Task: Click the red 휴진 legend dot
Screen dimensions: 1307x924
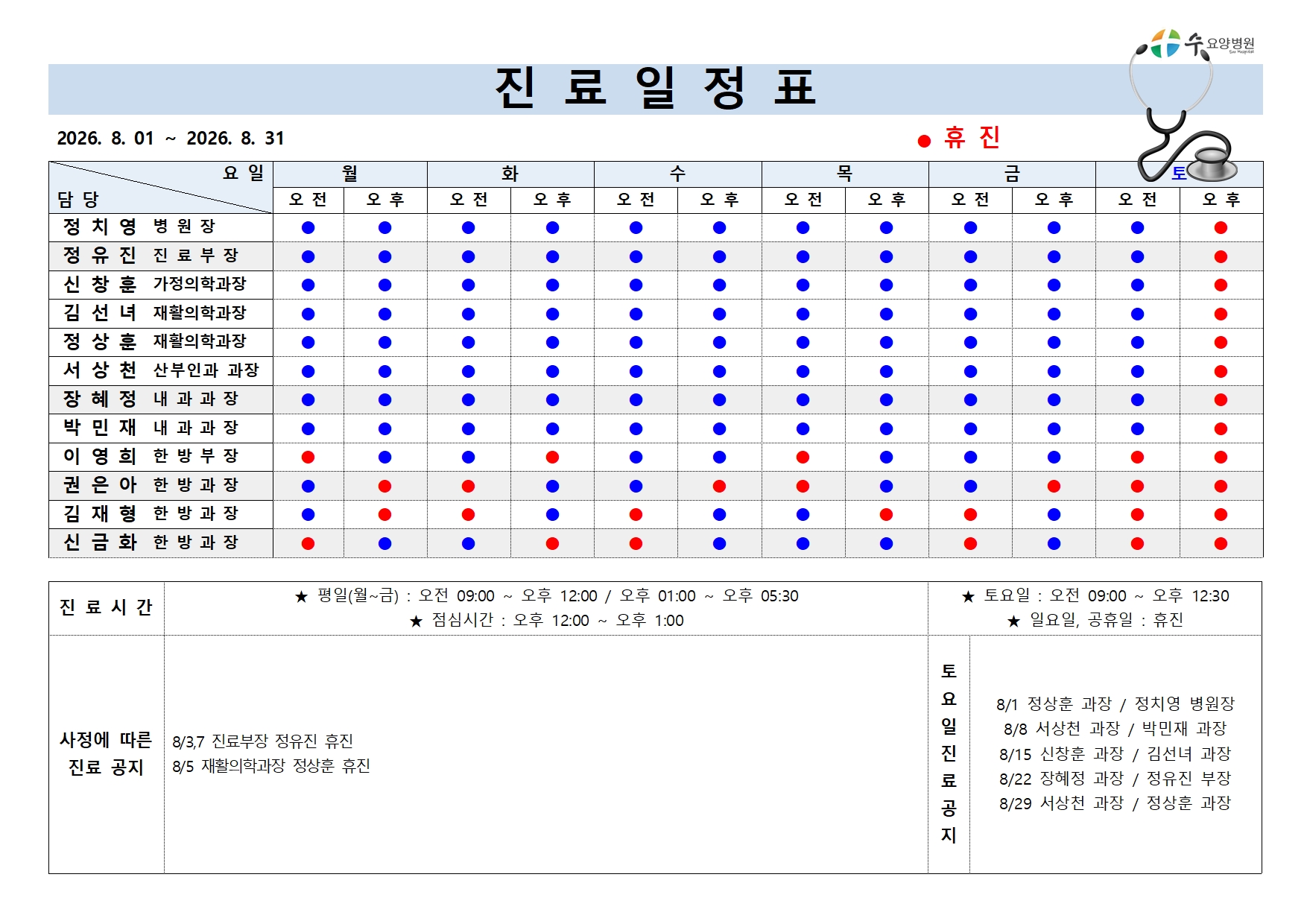Action: click(x=924, y=141)
